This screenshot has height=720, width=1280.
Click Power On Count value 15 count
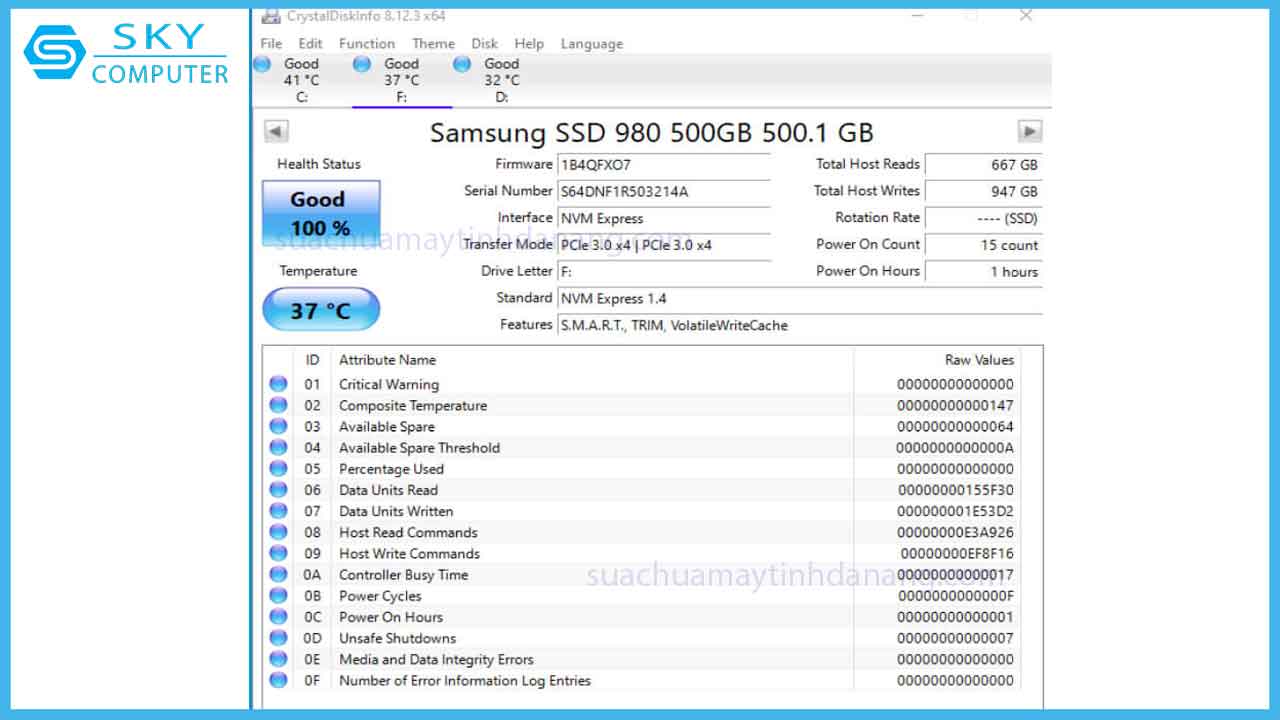(x=983, y=245)
